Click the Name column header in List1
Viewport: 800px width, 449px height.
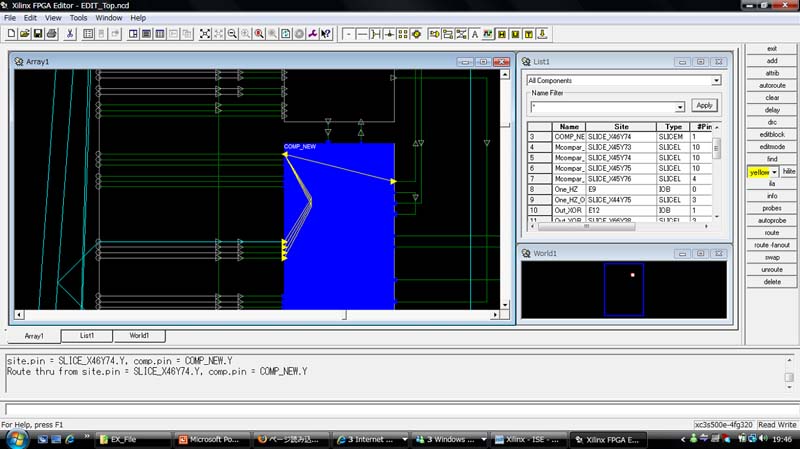point(569,127)
